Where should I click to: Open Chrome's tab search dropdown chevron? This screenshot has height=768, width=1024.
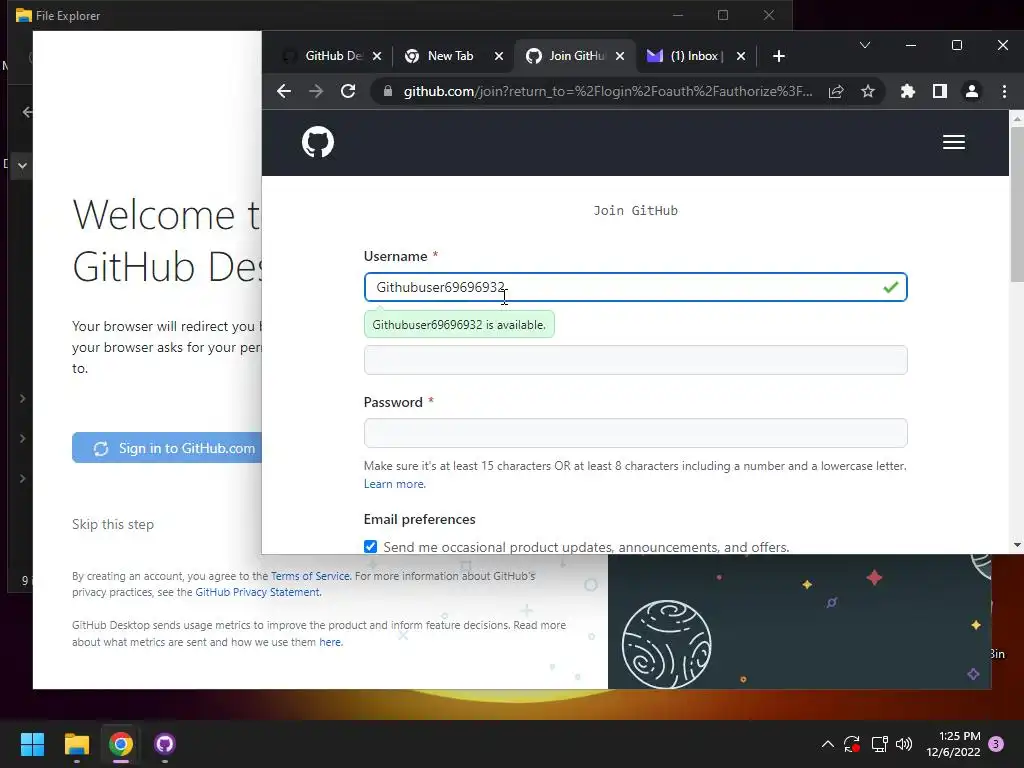click(865, 45)
